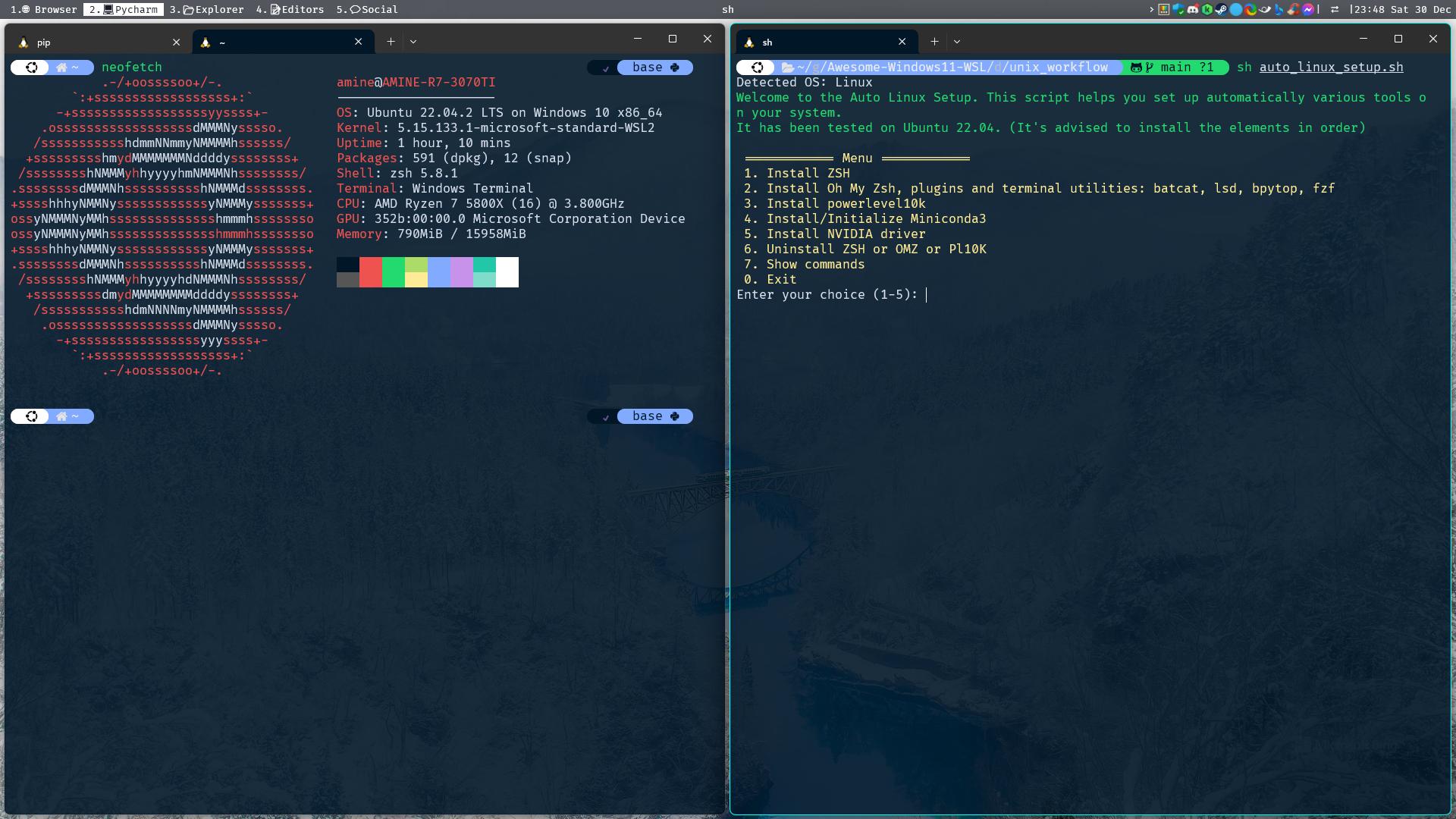Click the Pycharm tab in taskbar

click(x=125, y=9)
